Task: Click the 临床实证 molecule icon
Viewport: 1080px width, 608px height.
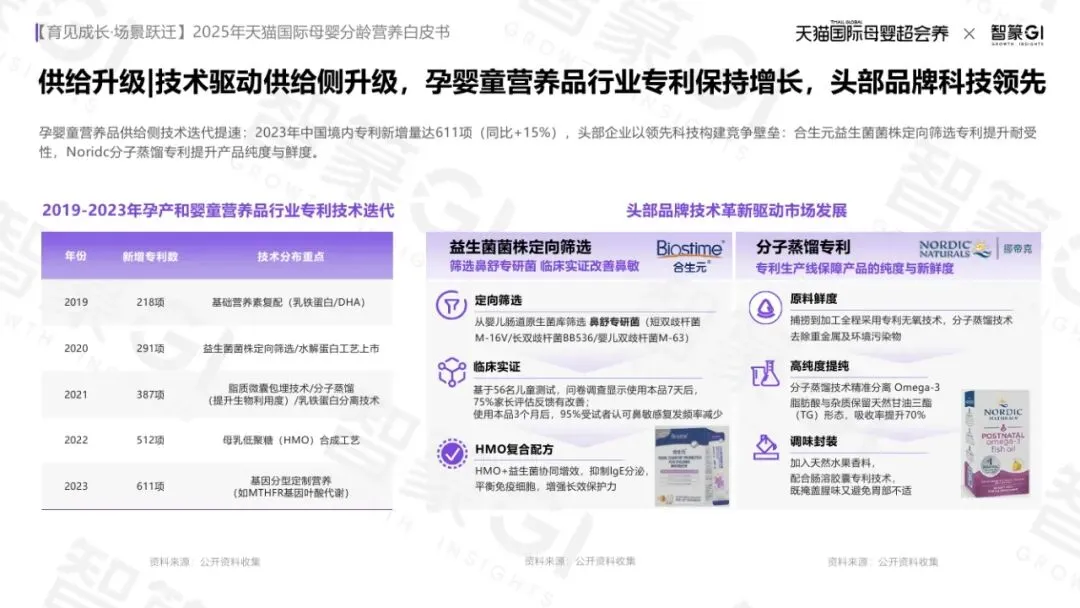Action: (451, 372)
